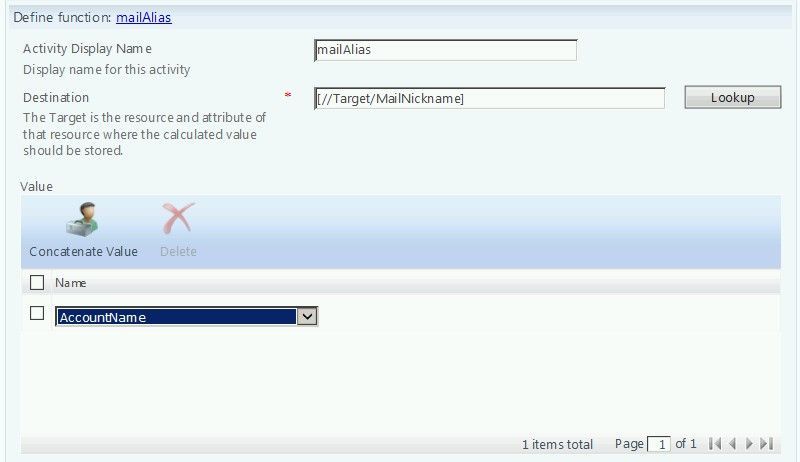Screen dimensions: 800x462
Task: Jump to the last page arrow
Action: [x=767, y=444]
